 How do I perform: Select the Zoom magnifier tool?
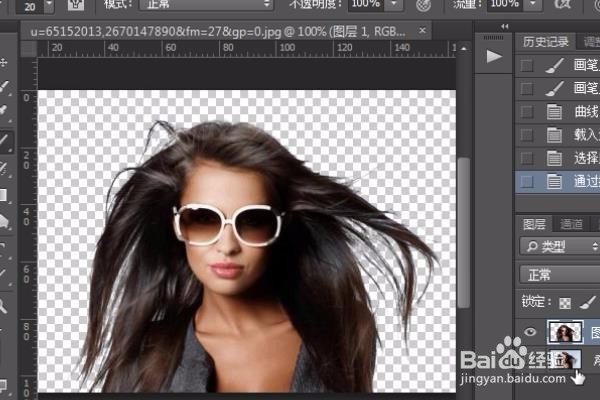click(3, 306)
